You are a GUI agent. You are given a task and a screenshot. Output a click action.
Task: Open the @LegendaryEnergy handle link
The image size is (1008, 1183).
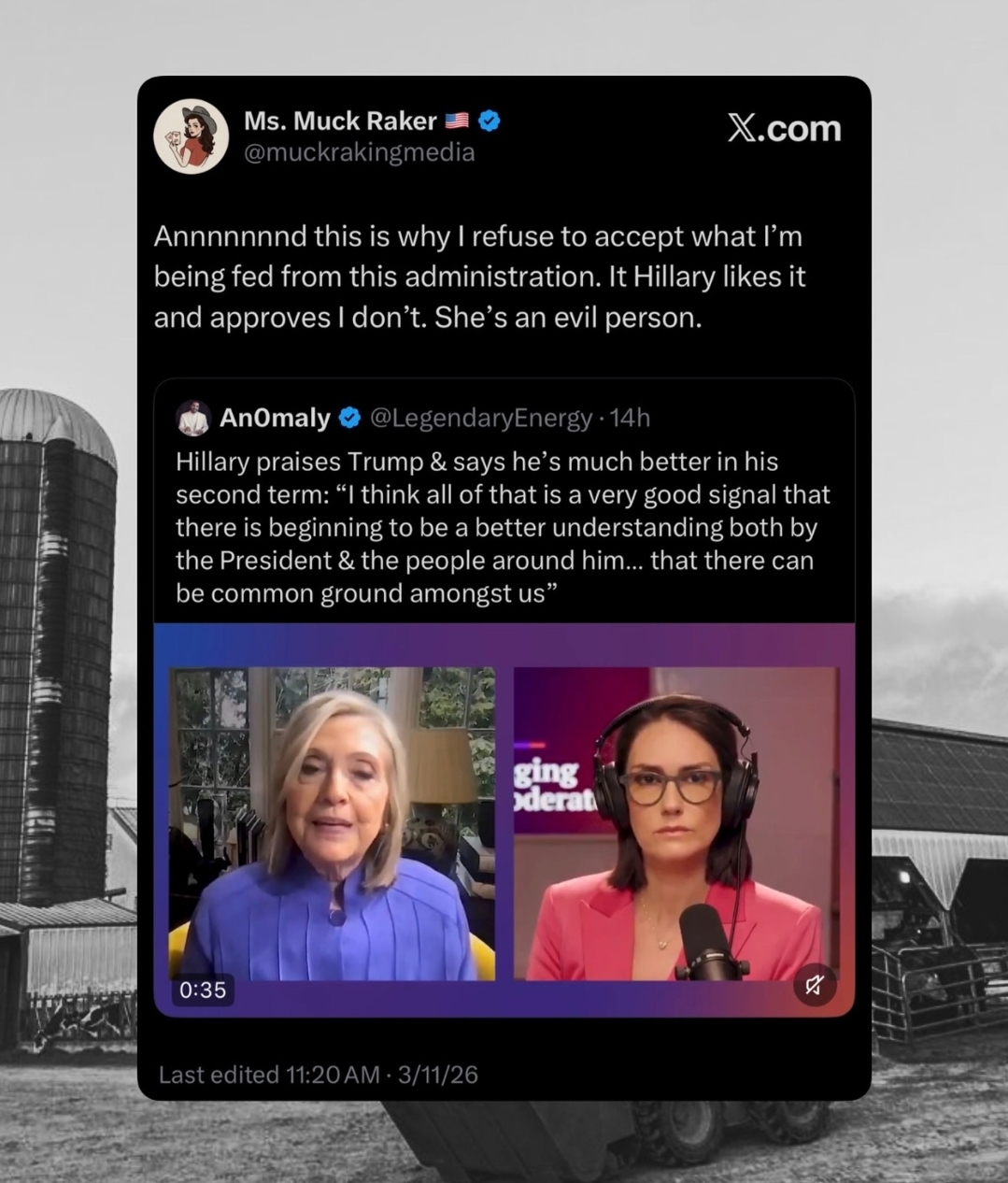tap(481, 418)
